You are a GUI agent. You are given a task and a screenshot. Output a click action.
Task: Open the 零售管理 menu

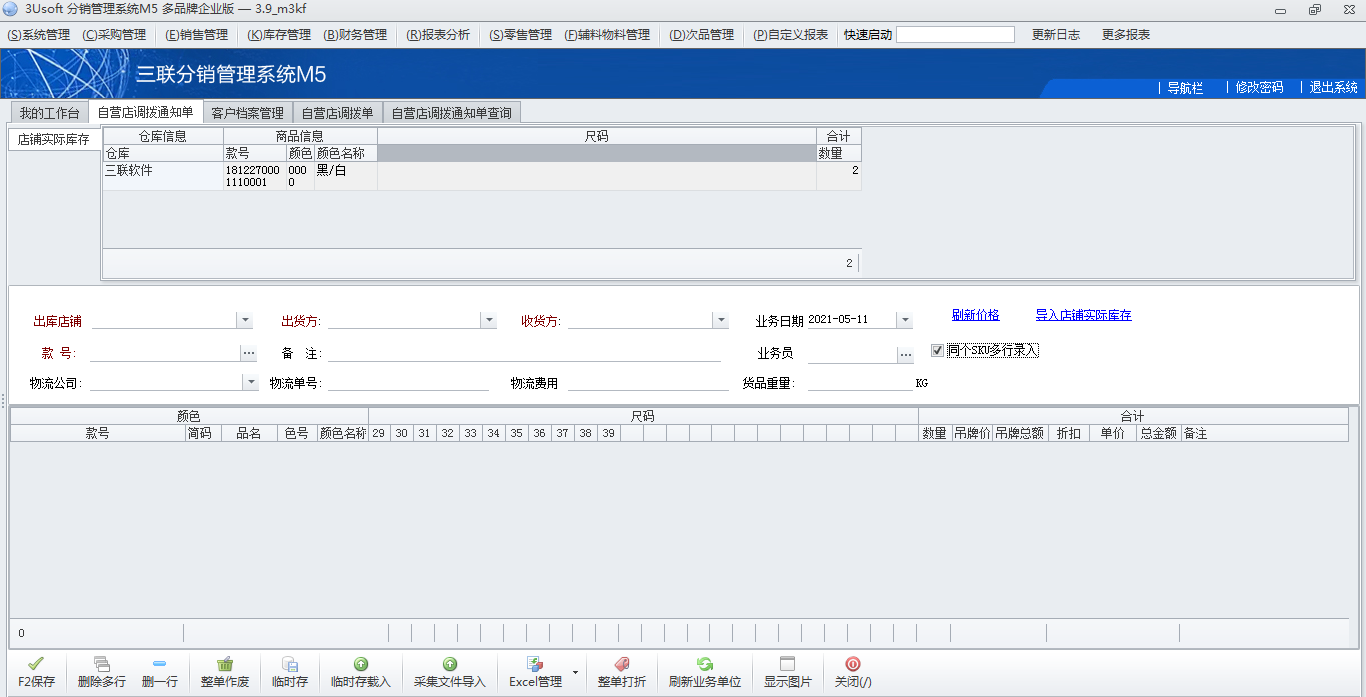click(520, 34)
